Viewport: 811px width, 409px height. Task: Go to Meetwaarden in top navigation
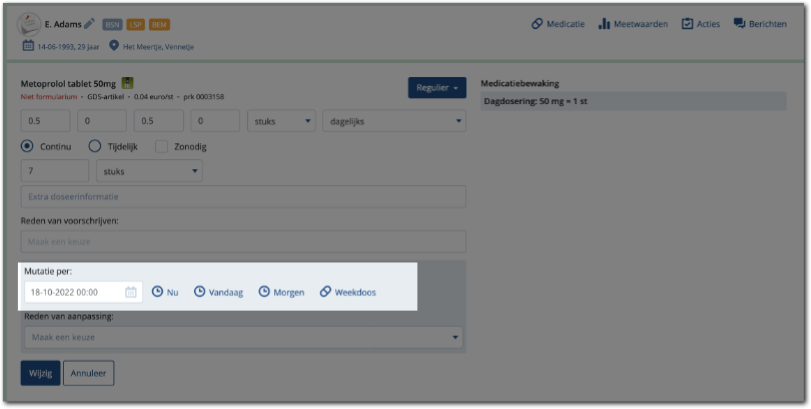pos(632,24)
